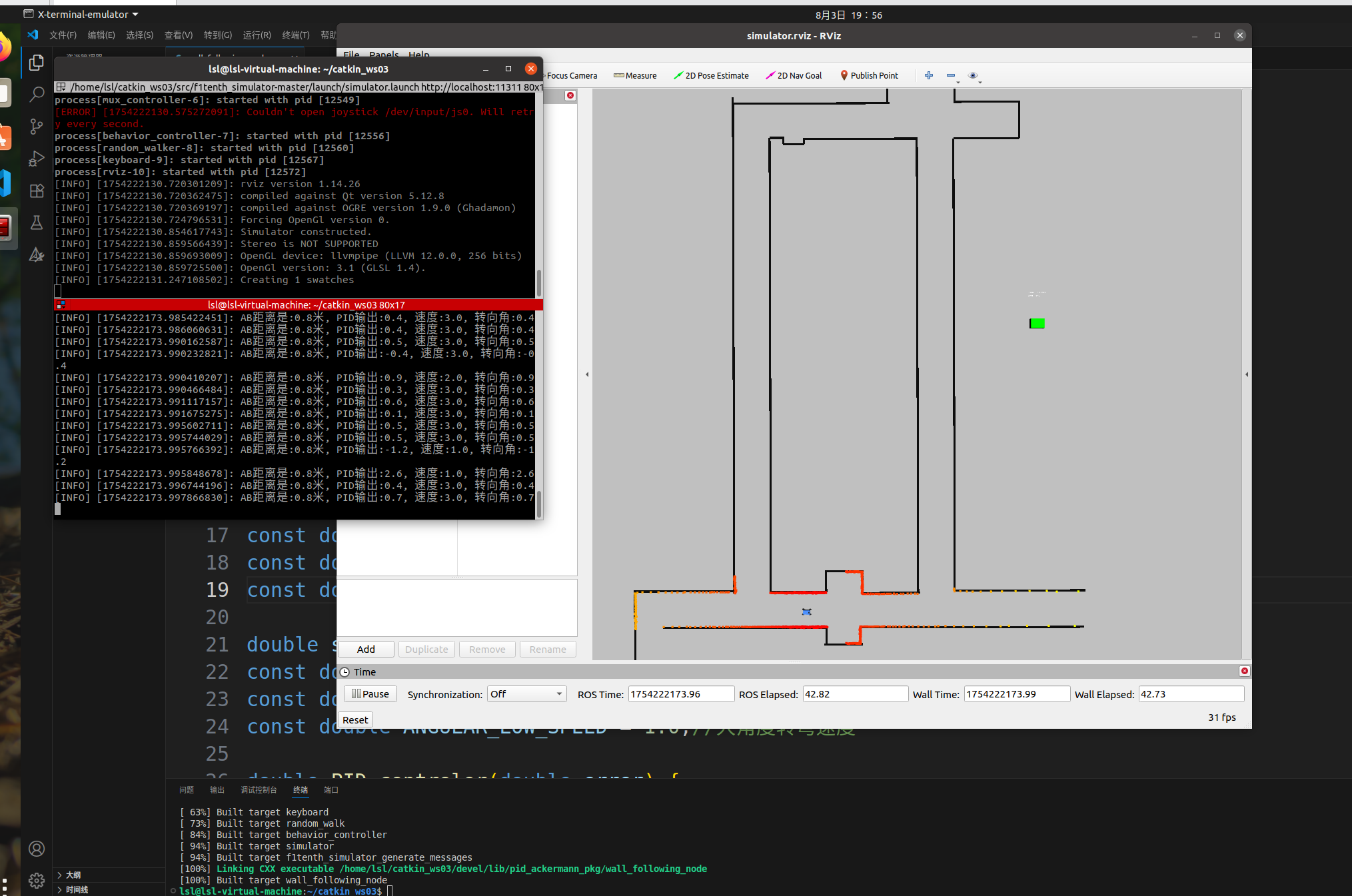Open the VS Code Extensions view

point(37,191)
